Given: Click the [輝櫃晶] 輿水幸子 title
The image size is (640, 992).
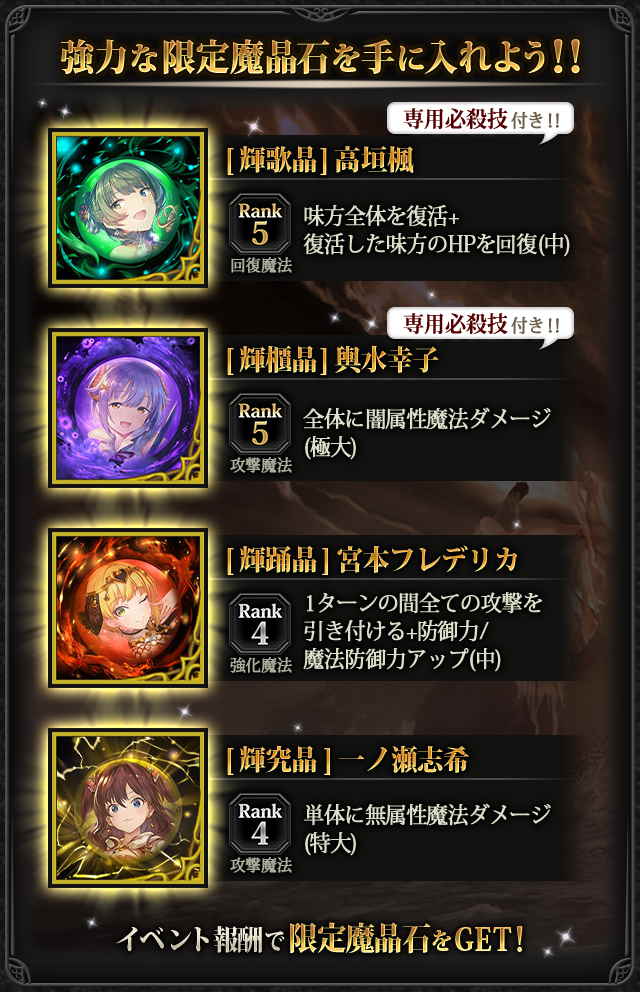Looking at the screenshot, I should (x=333, y=359).
